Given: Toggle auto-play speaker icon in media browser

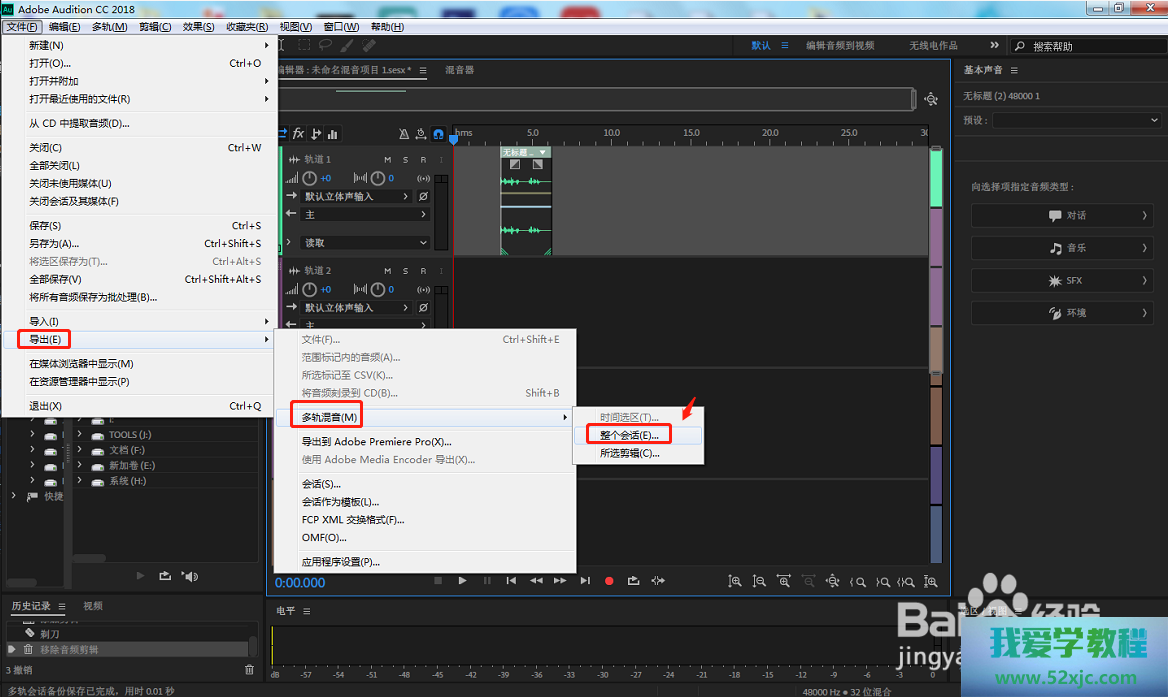Looking at the screenshot, I should click(190, 576).
